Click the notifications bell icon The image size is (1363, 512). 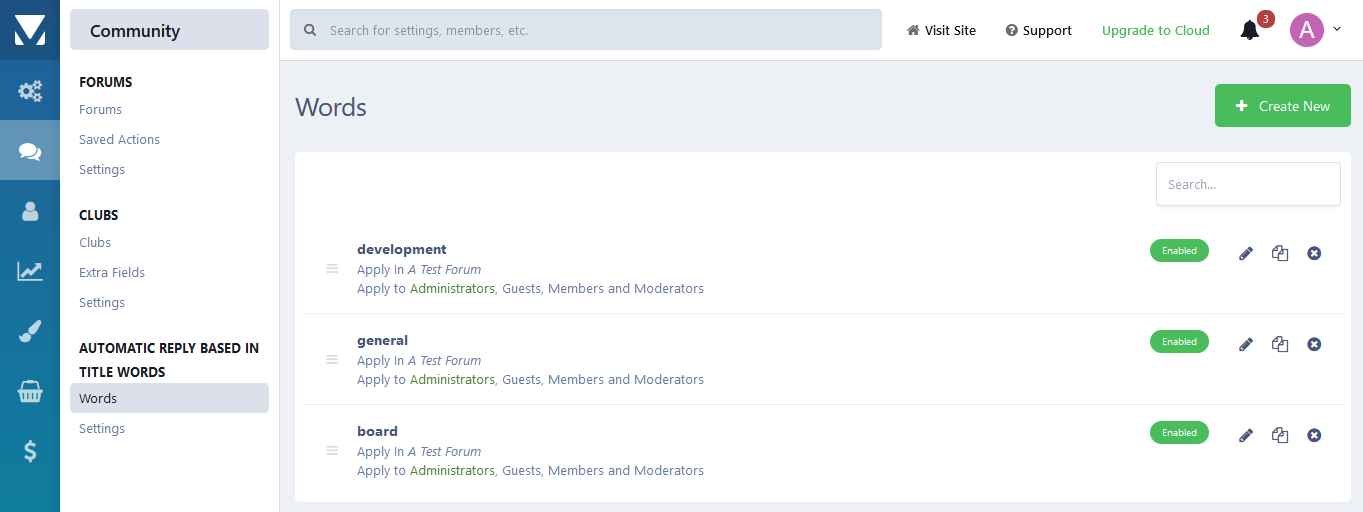pyautogui.click(x=1249, y=31)
